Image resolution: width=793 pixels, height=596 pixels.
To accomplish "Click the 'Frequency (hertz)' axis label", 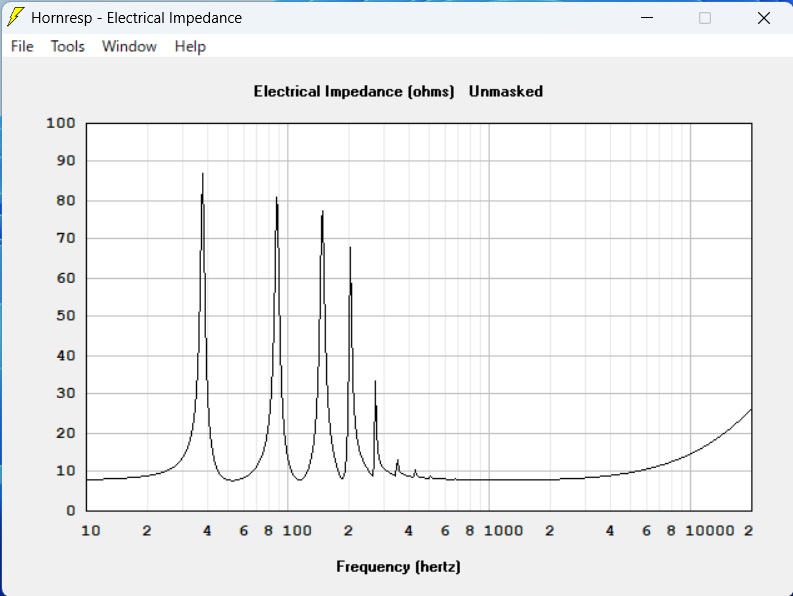I will pos(398,566).
